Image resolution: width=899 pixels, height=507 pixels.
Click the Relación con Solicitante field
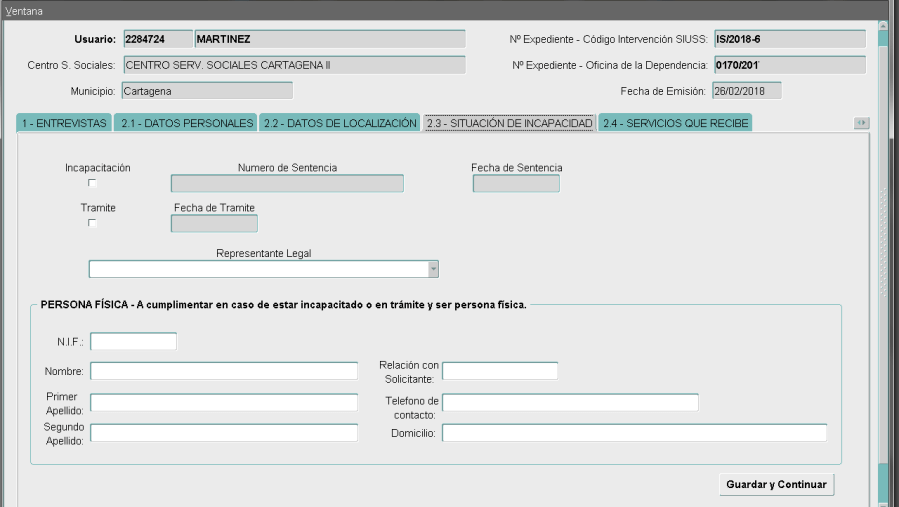499,372
